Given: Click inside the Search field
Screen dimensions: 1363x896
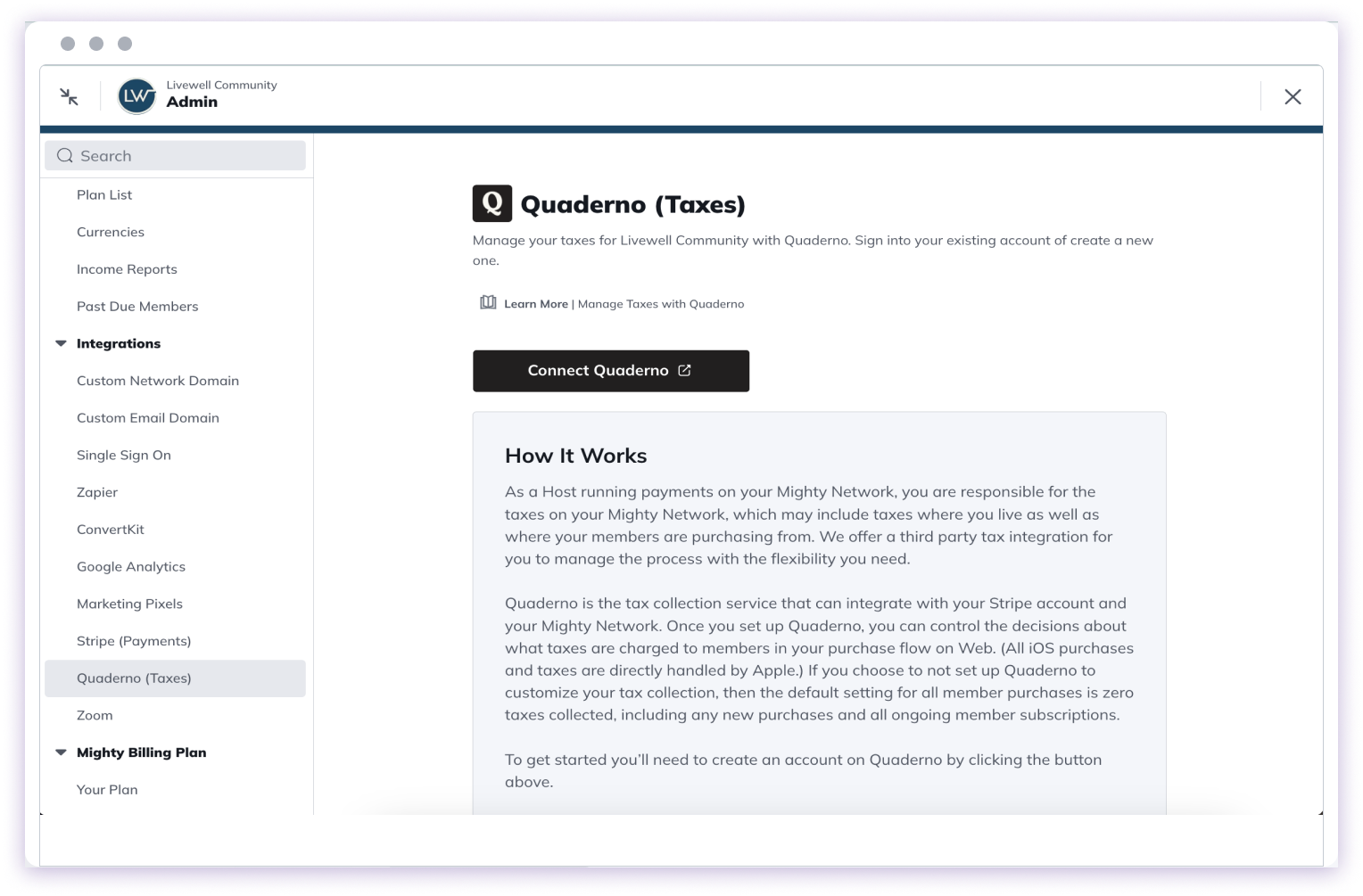Looking at the screenshot, I should click(175, 155).
